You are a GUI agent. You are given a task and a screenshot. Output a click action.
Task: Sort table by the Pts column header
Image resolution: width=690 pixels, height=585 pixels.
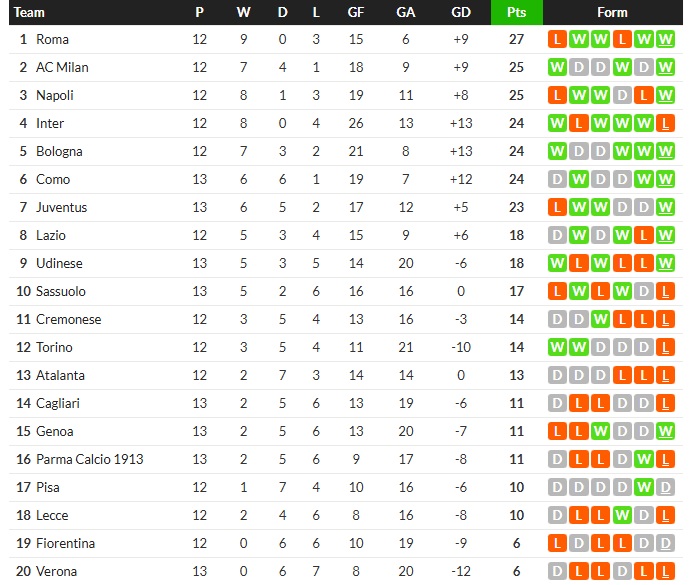(x=516, y=12)
